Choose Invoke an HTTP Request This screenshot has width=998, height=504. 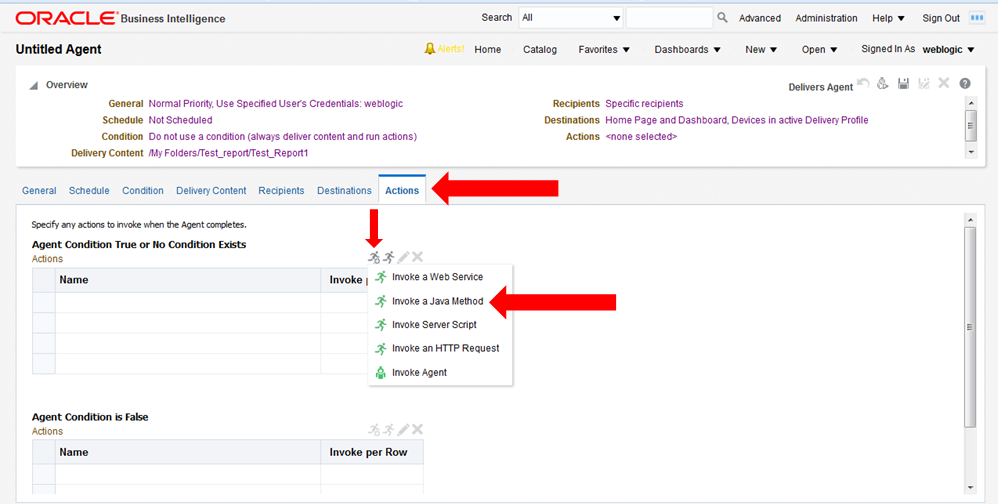[446, 348]
